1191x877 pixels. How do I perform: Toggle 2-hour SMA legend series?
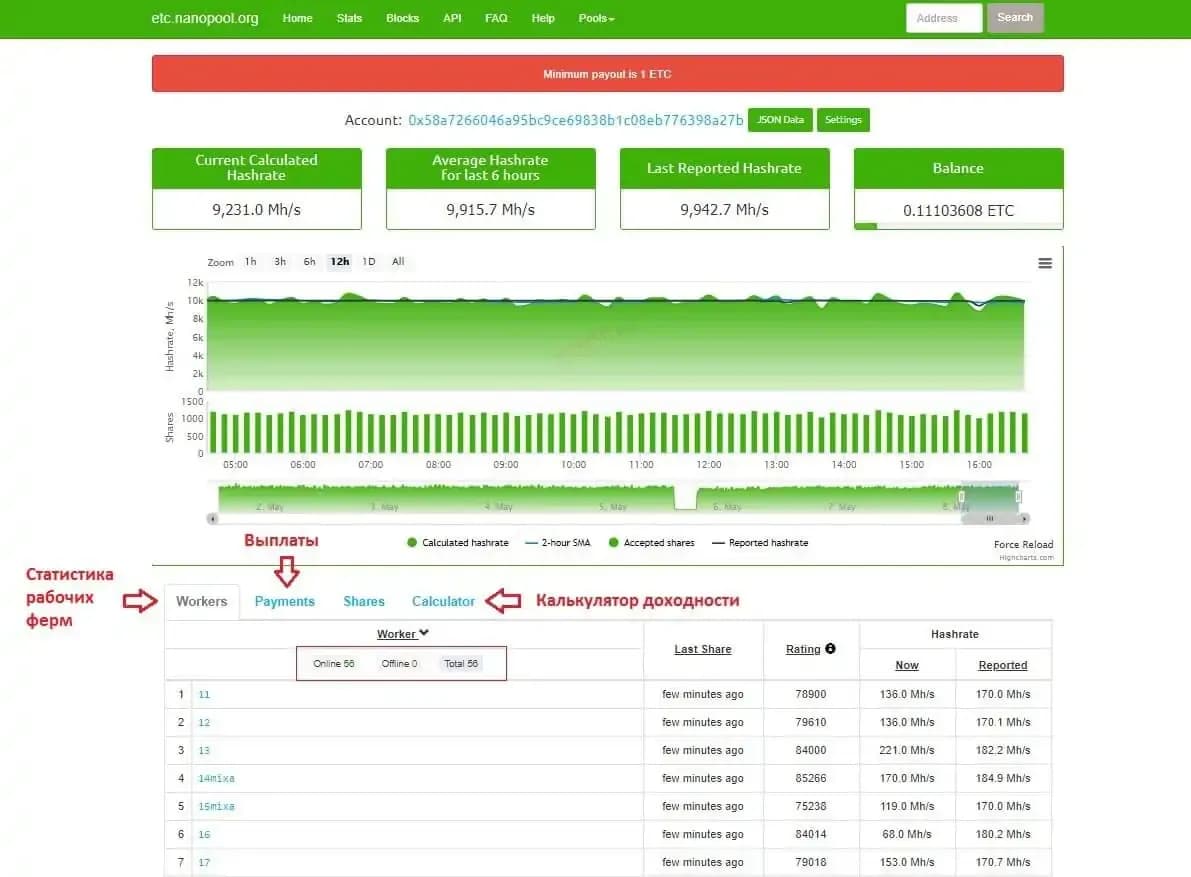pyautogui.click(x=558, y=543)
